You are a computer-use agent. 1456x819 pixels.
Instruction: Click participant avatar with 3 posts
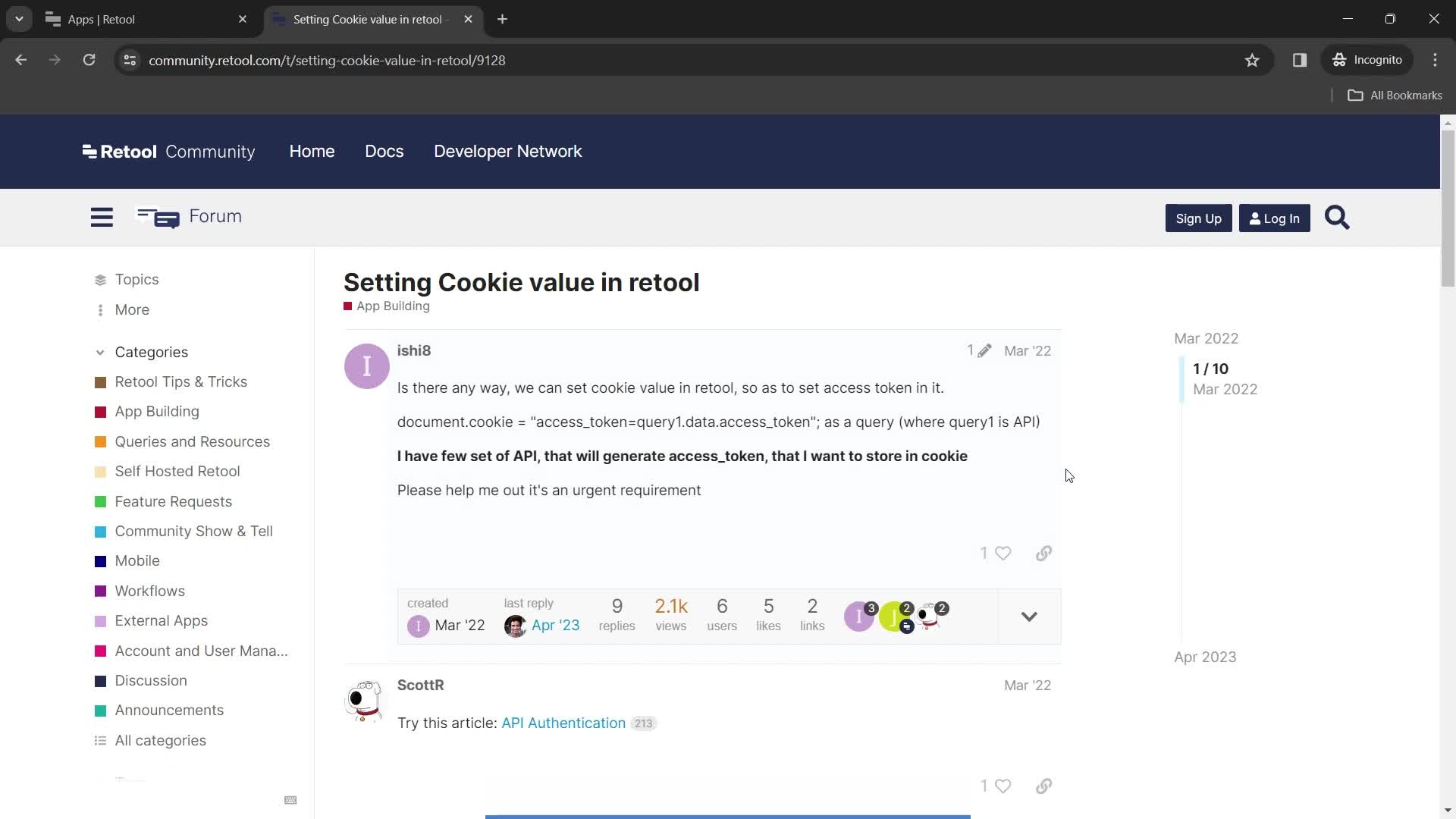[x=859, y=617]
